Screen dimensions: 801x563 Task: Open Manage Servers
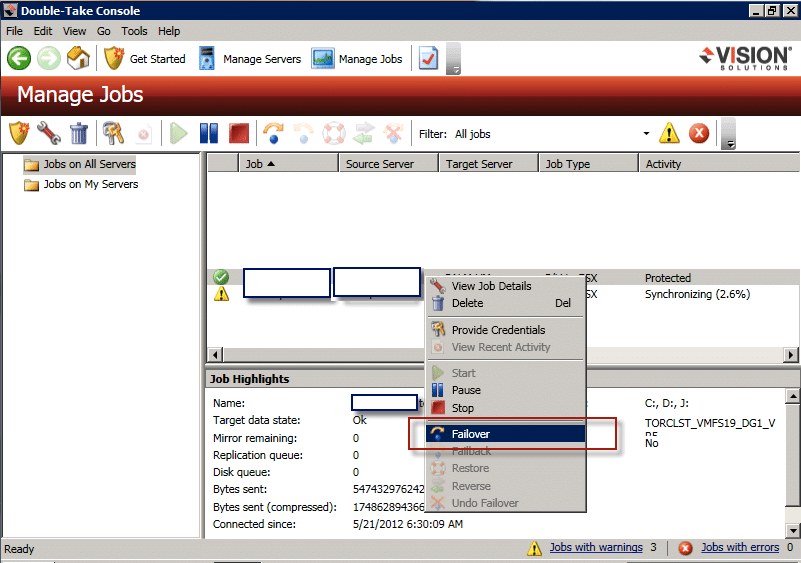pos(250,59)
